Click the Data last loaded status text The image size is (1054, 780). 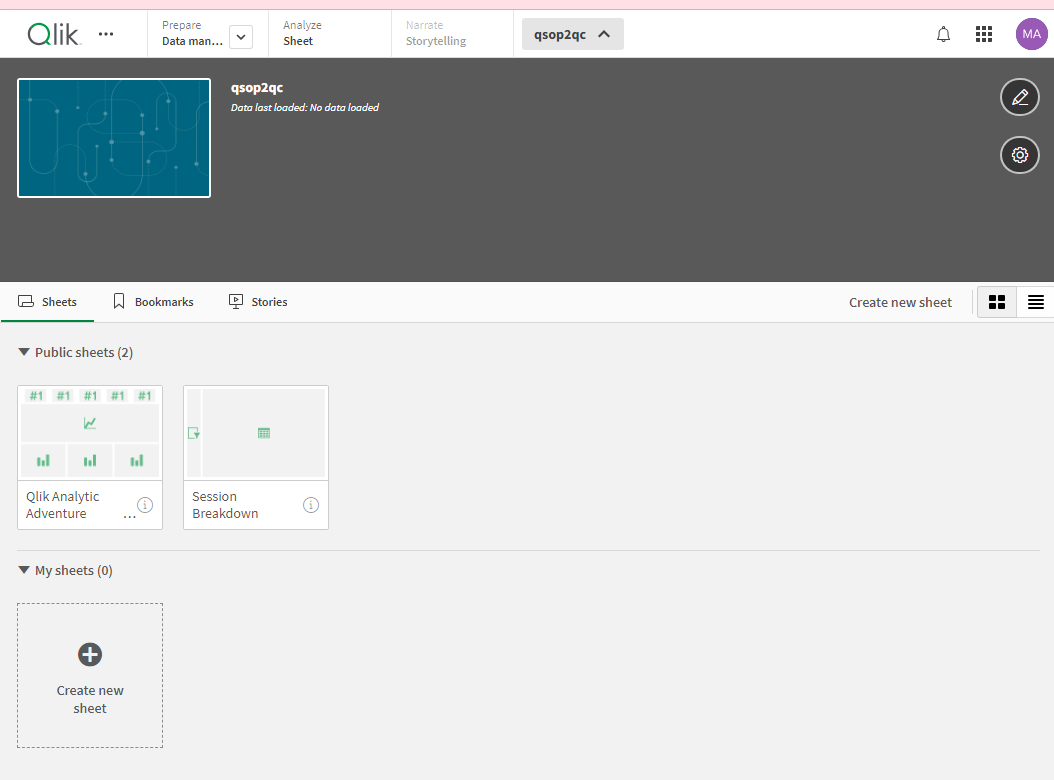305,108
